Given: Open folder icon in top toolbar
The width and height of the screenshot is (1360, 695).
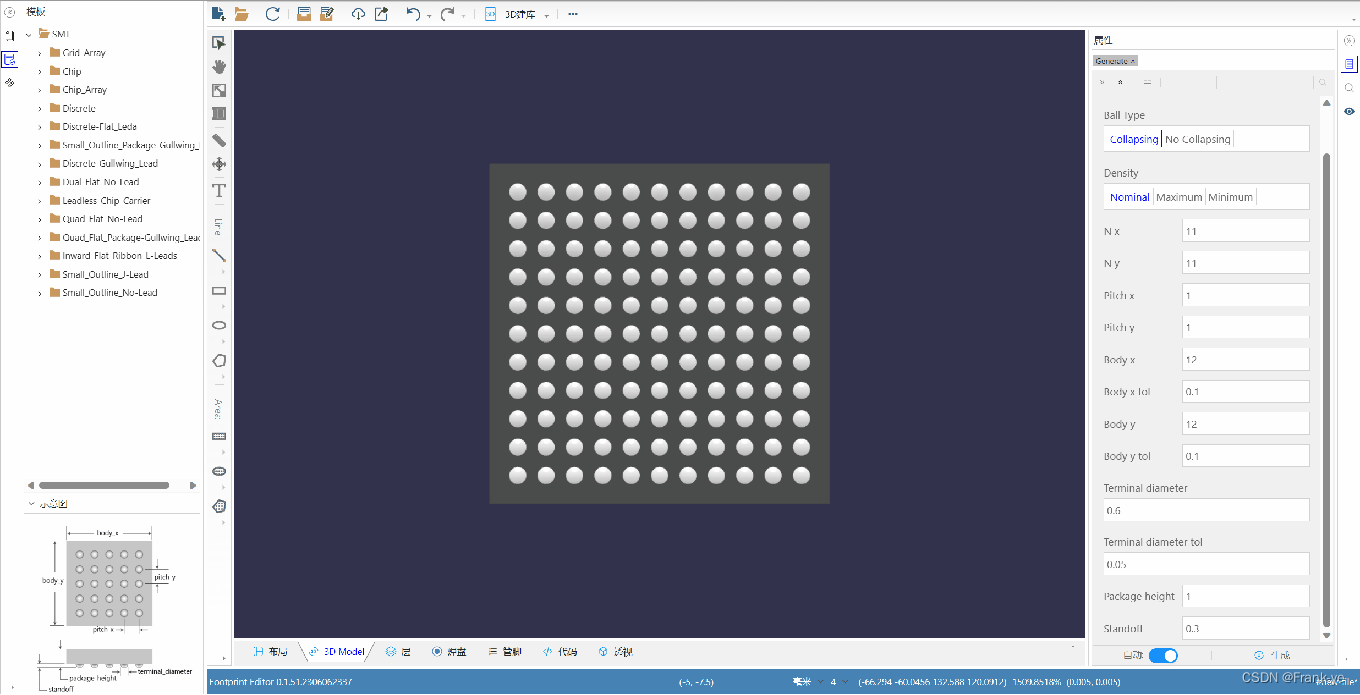Looking at the screenshot, I should coord(242,14).
